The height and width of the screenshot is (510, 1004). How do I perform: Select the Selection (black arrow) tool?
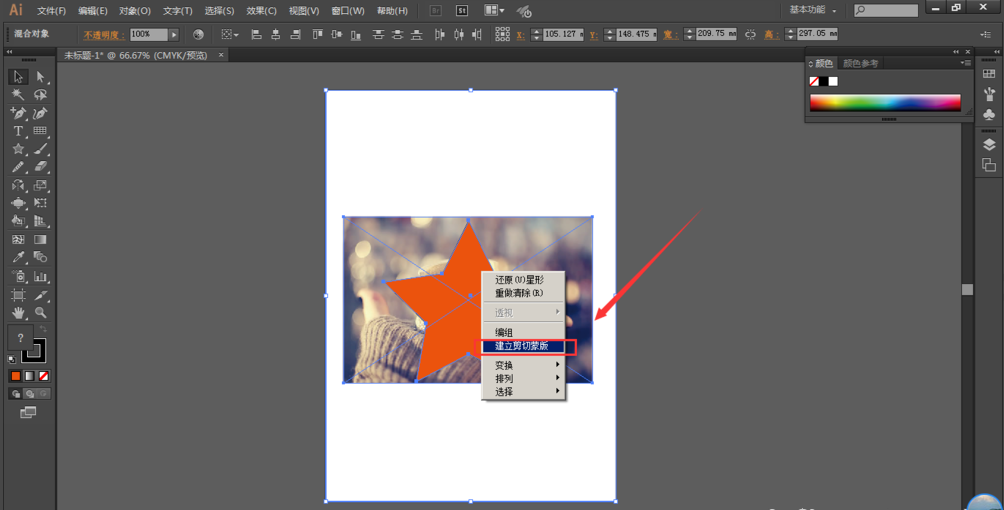[x=18, y=77]
